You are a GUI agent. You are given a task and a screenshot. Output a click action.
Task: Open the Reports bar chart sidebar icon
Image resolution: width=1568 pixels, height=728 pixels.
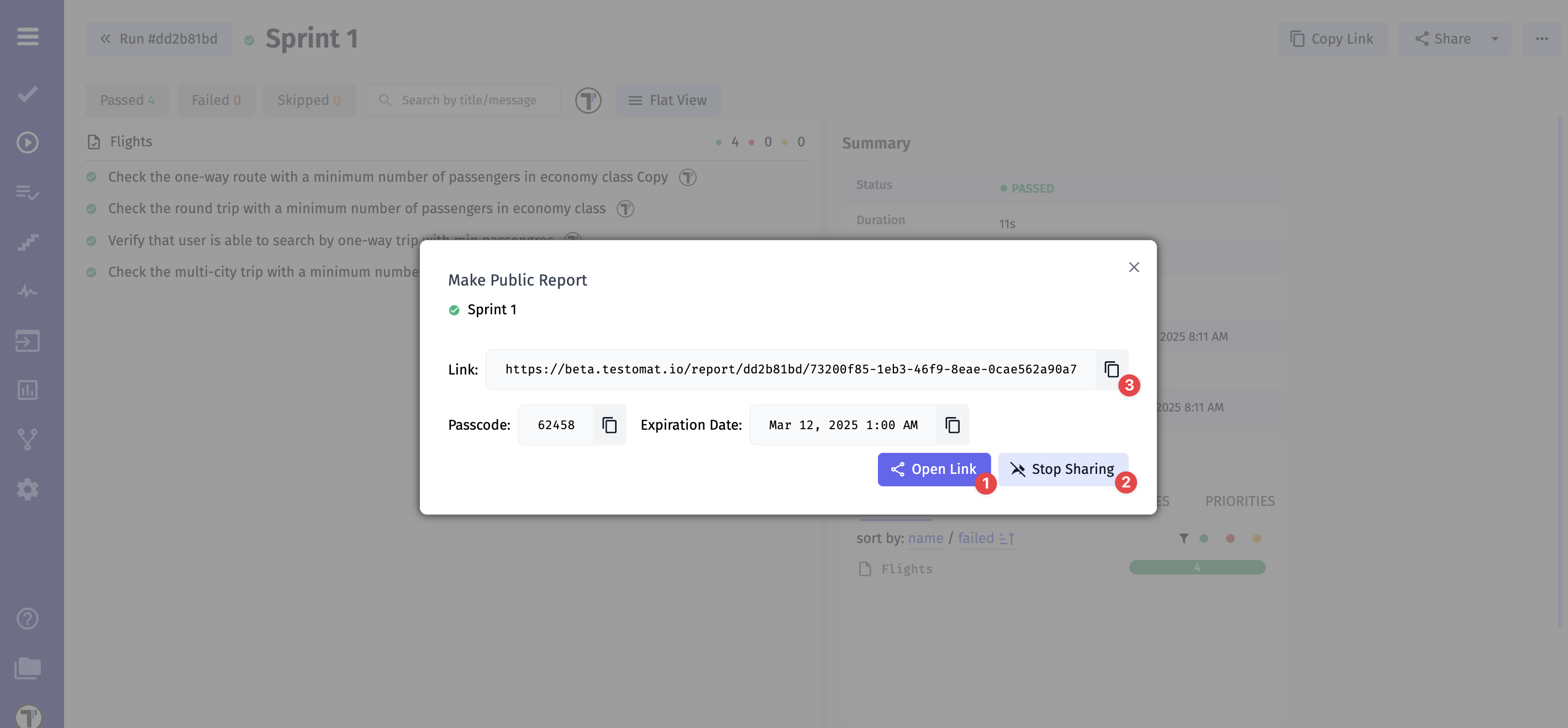(x=27, y=389)
